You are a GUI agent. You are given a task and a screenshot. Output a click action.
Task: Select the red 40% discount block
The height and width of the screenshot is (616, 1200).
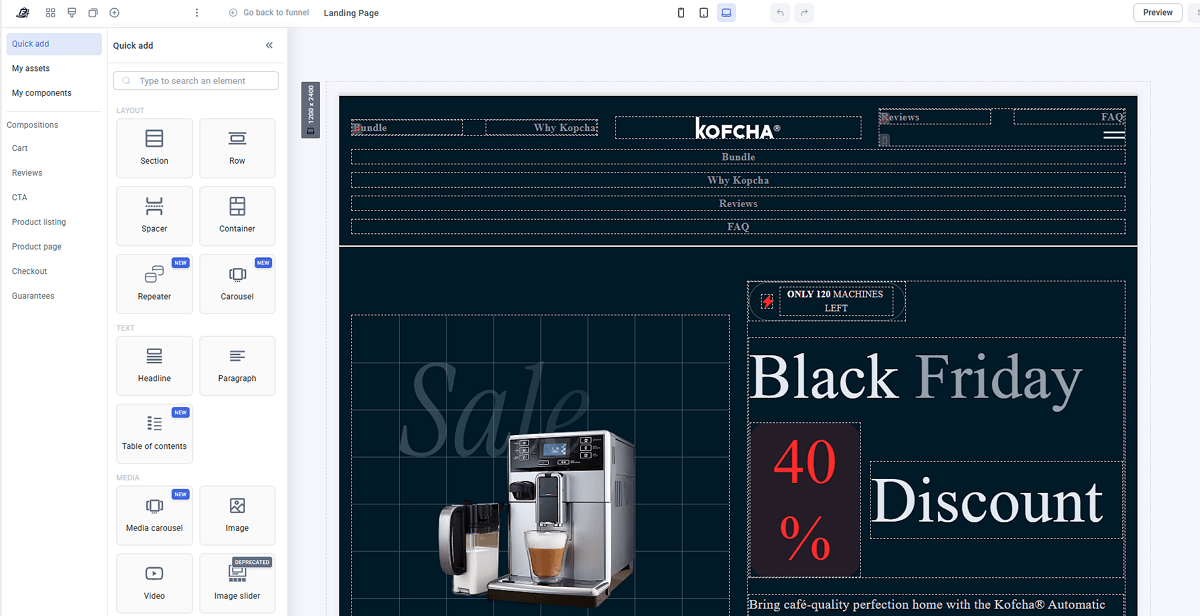coord(805,500)
